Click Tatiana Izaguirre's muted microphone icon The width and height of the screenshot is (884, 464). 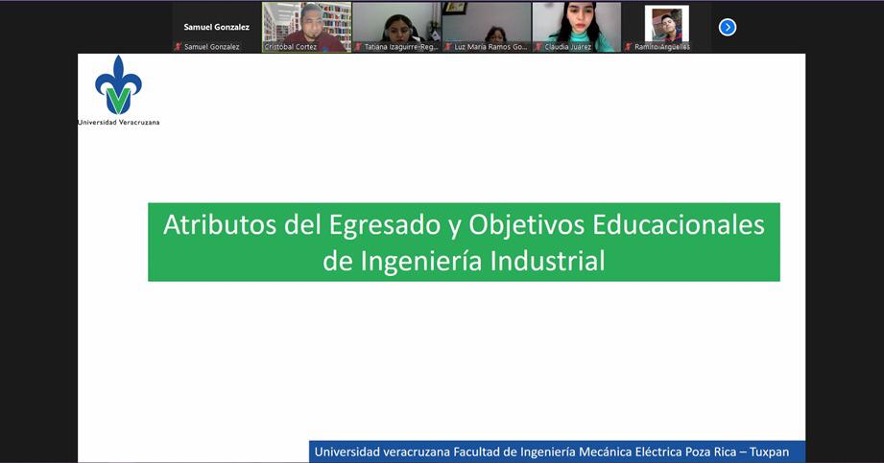[x=358, y=47]
